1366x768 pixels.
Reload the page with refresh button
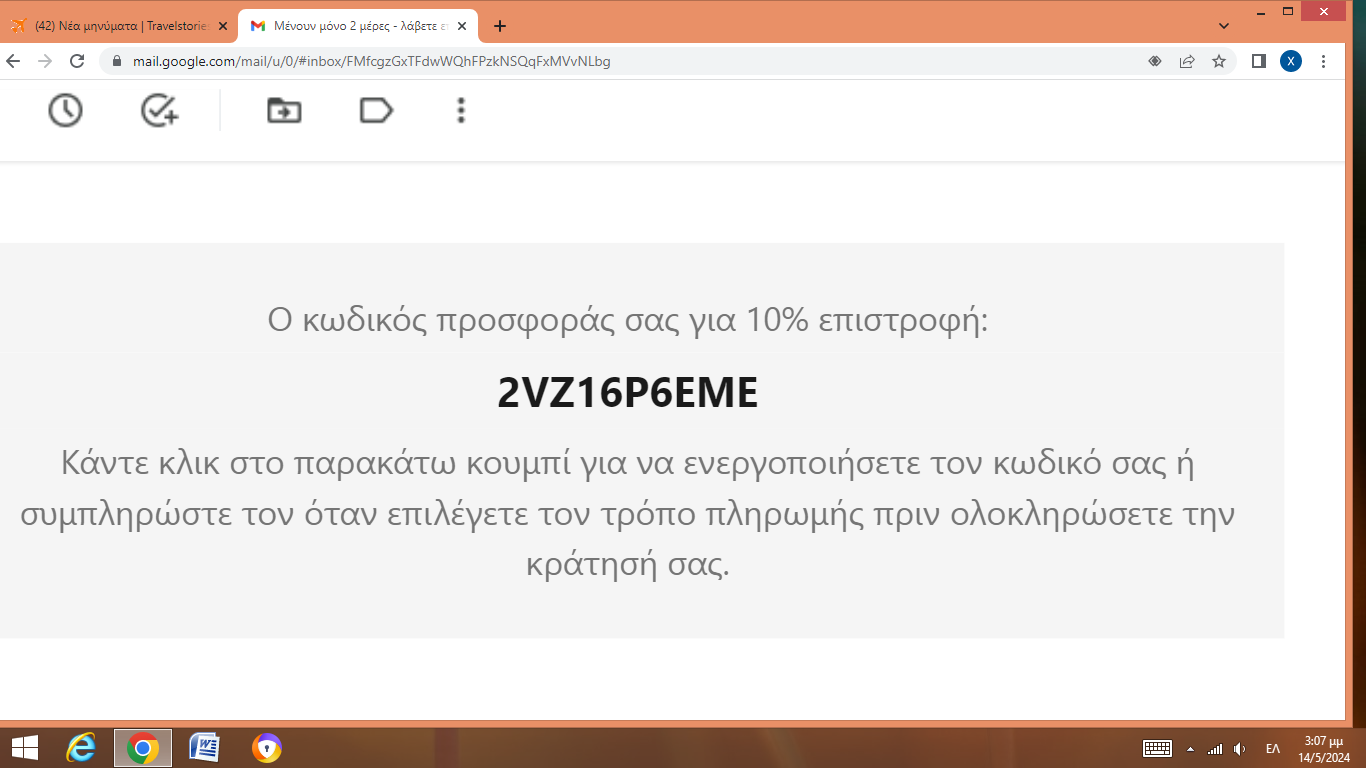pyautogui.click(x=77, y=61)
